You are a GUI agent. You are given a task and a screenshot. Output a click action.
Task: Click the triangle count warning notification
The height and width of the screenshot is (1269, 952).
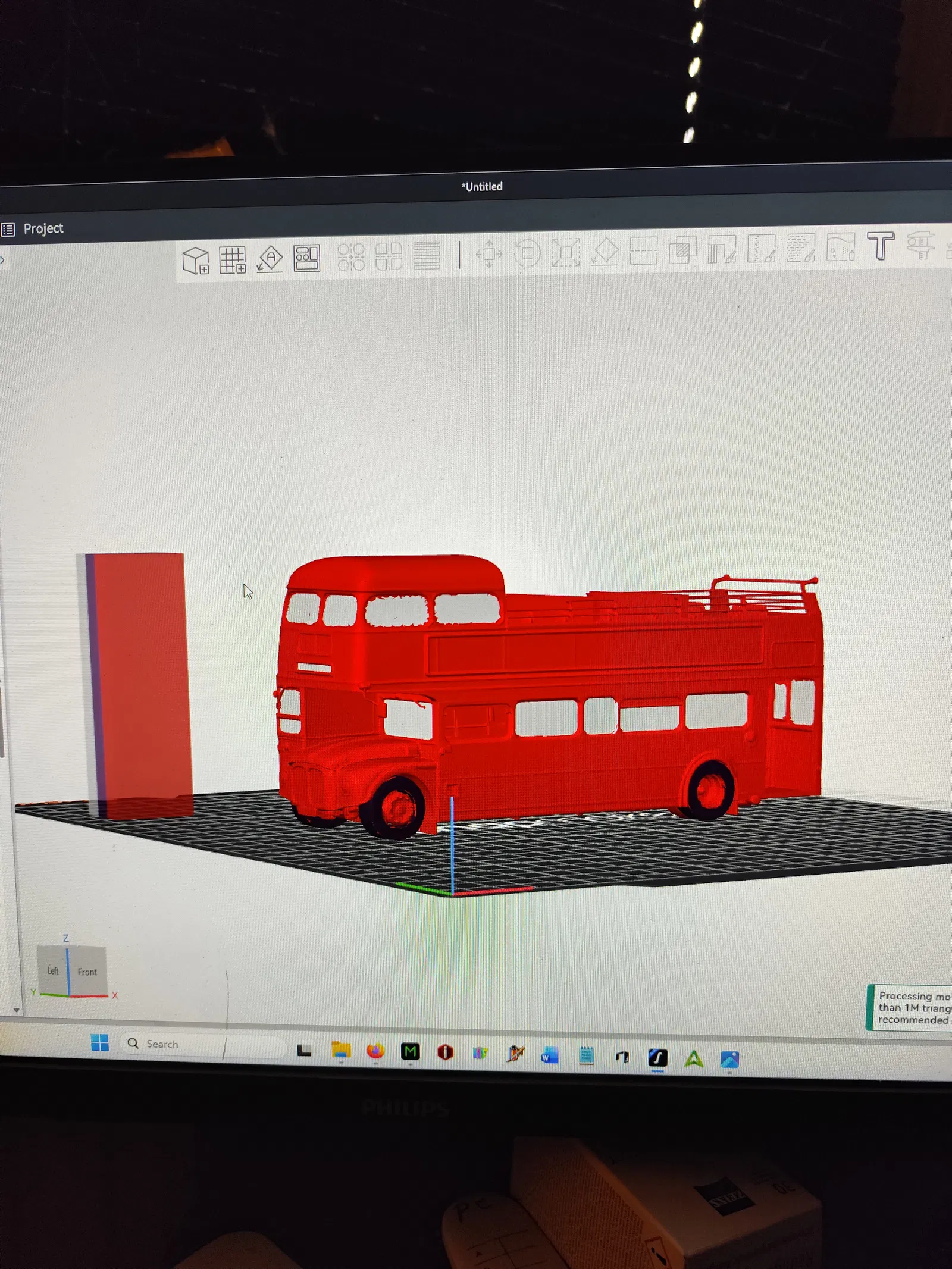point(910,1008)
